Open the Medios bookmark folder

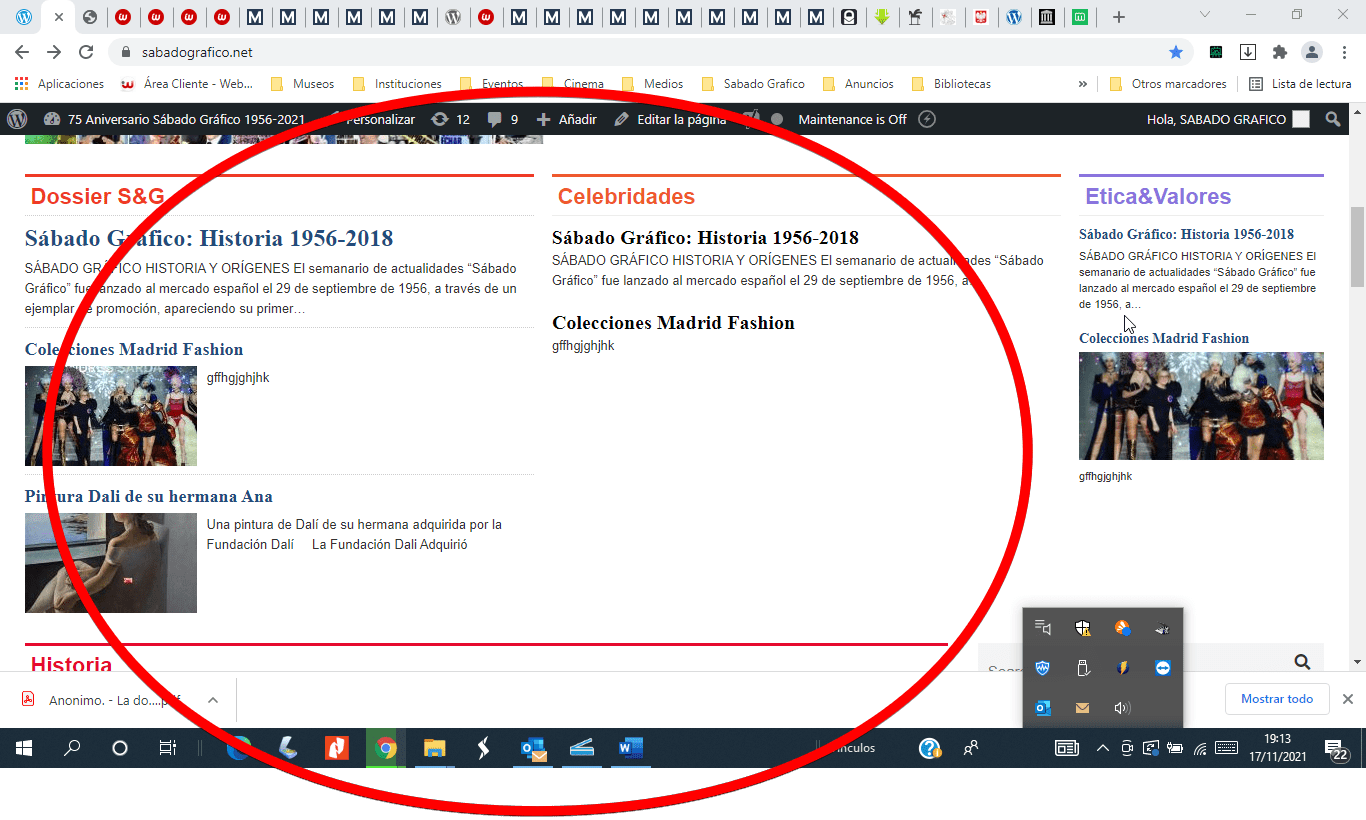(x=653, y=84)
